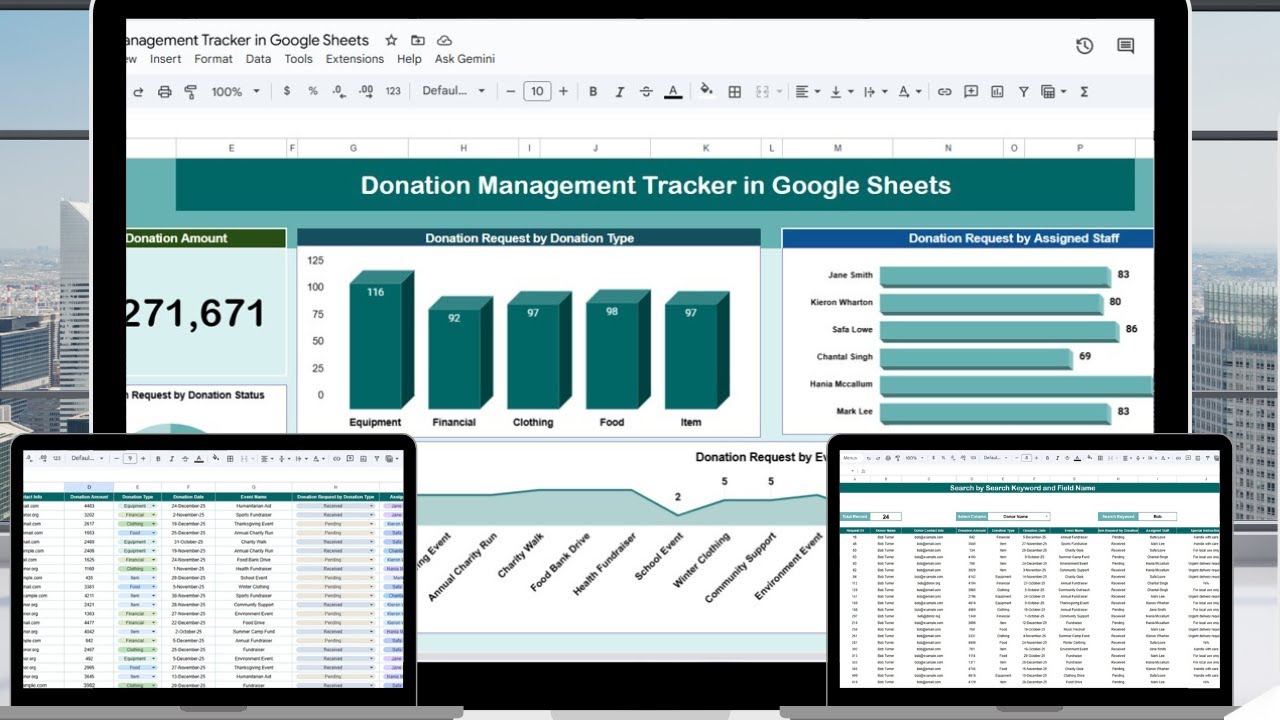Star the Donation Management Tracker document
The width and height of the screenshot is (1280, 720).
pyautogui.click(x=391, y=41)
